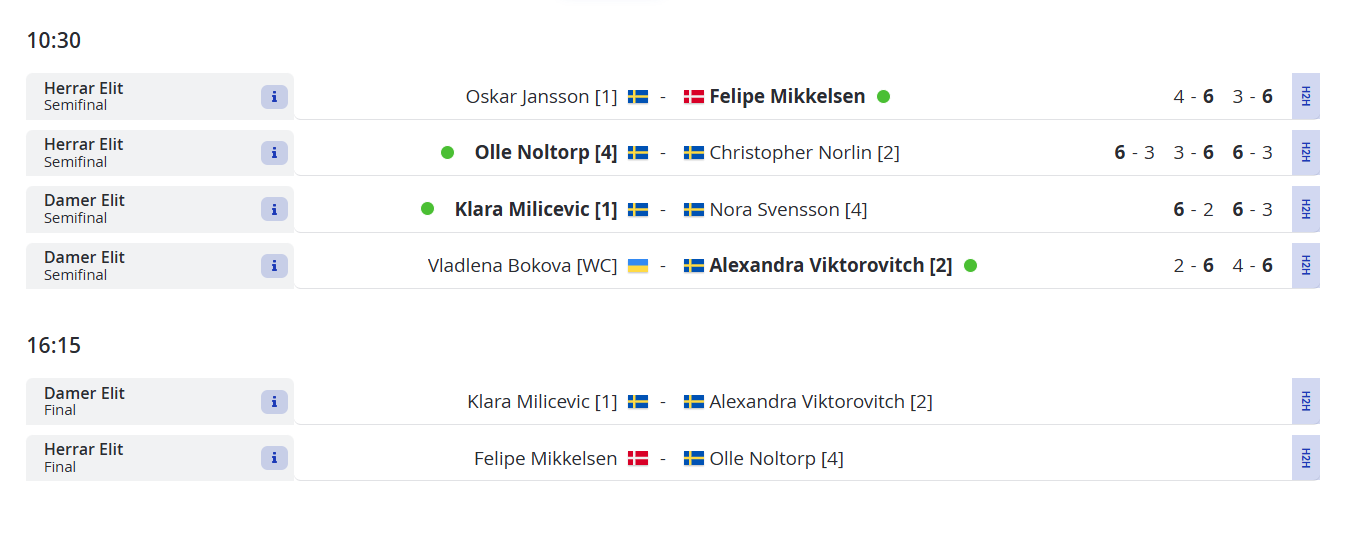Open H2H for Jansson vs Mikkelsen match
This screenshot has width=1347, height=552.
[x=1305, y=96]
